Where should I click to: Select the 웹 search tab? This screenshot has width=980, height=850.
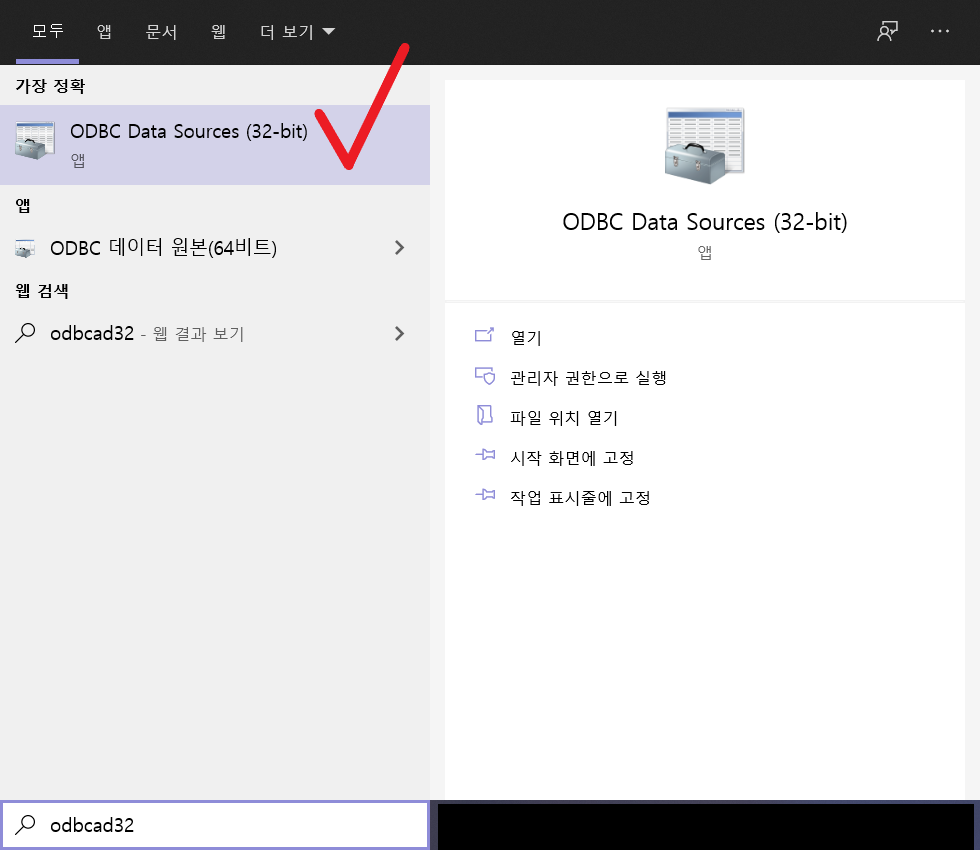218,31
